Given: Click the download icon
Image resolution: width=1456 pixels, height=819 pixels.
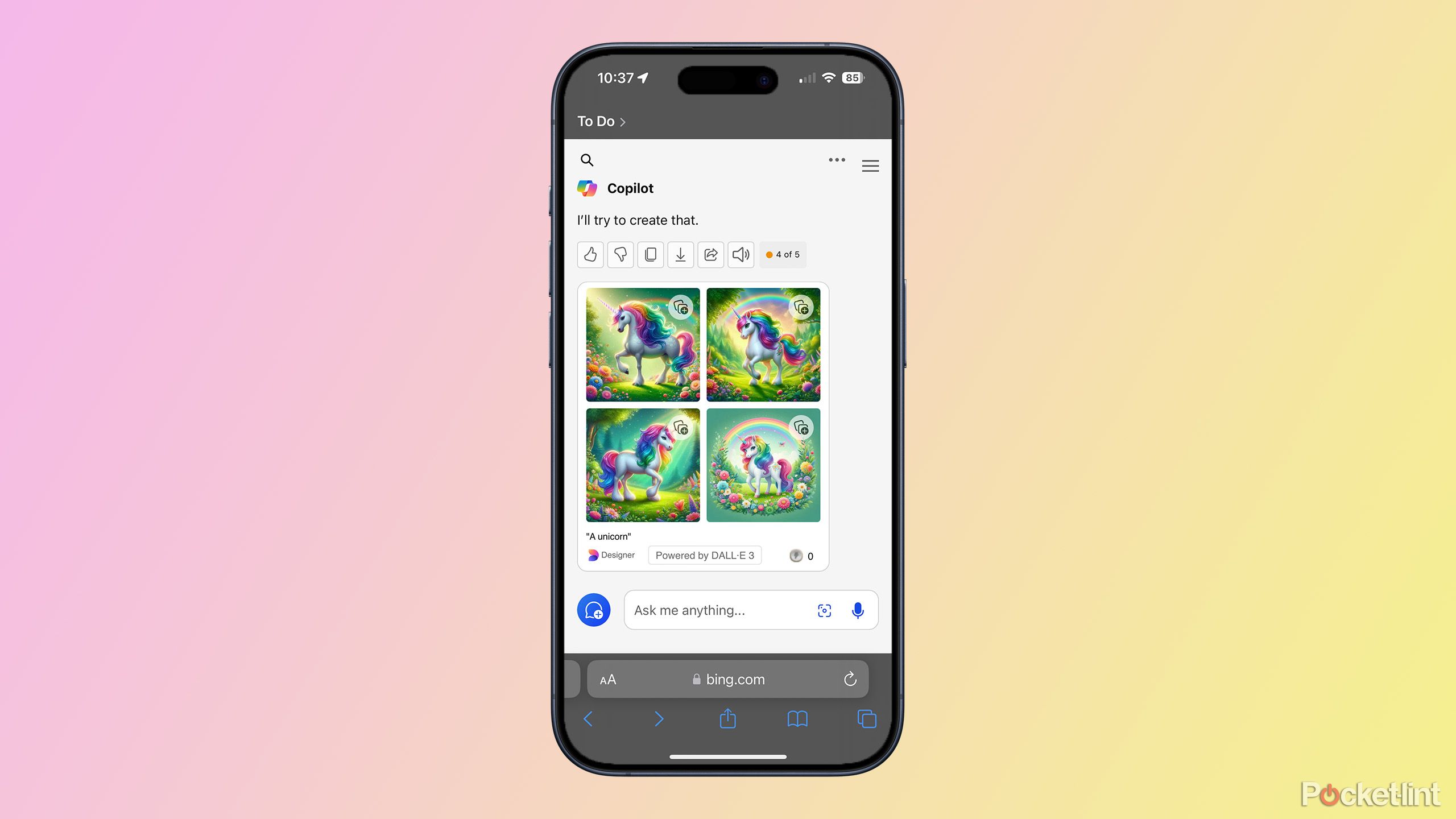Looking at the screenshot, I should tap(681, 254).
